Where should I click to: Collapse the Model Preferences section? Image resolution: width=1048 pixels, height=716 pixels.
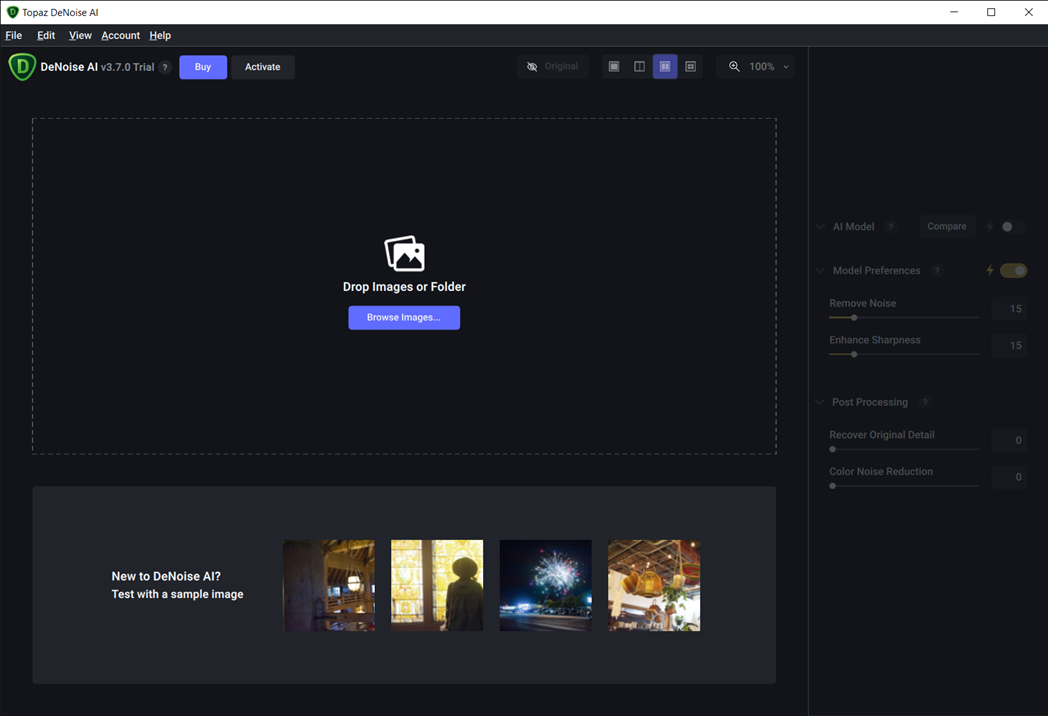(x=820, y=271)
